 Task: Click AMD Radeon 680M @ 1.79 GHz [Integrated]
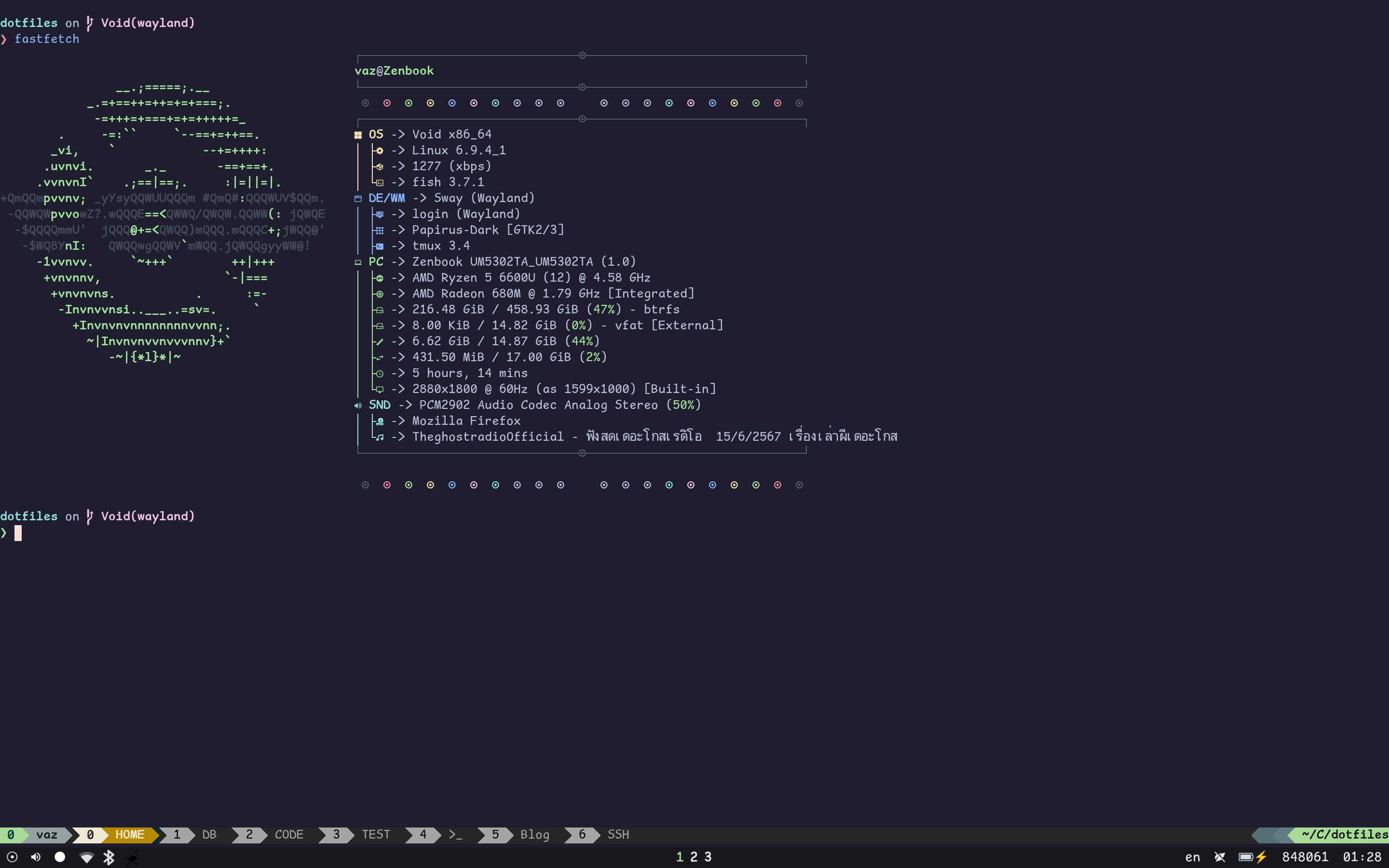point(553,293)
